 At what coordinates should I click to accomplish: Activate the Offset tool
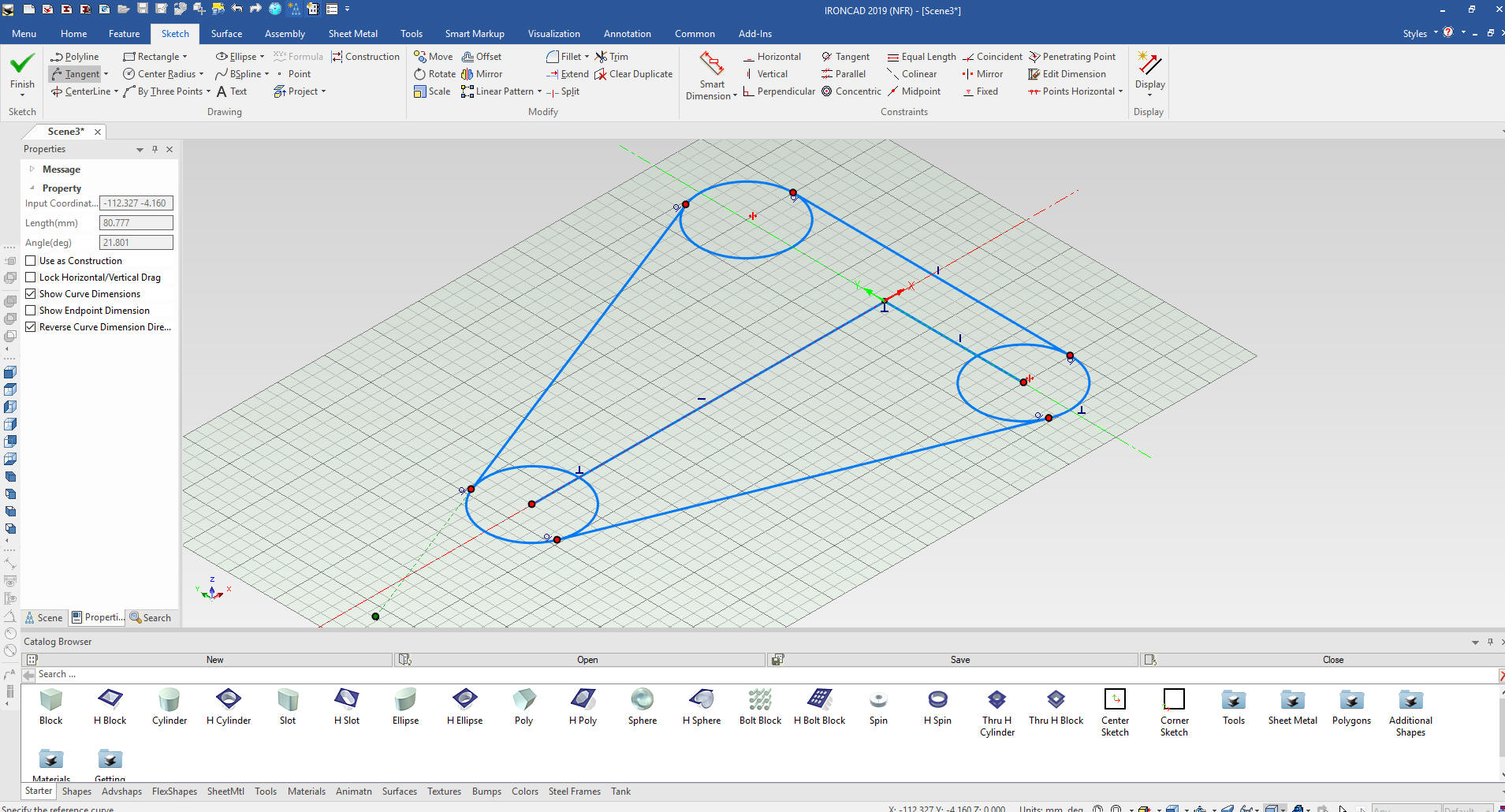pyautogui.click(x=482, y=57)
